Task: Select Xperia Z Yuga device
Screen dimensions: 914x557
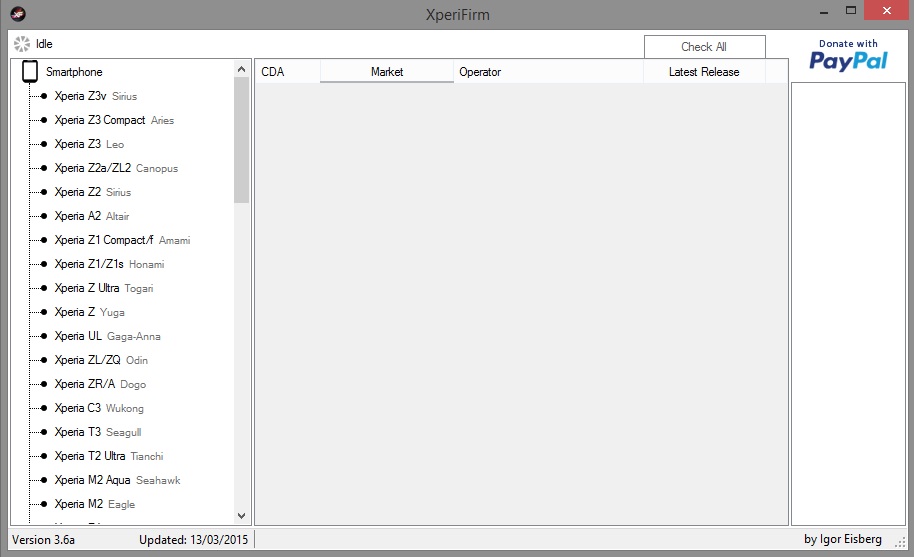Action: (89, 312)
